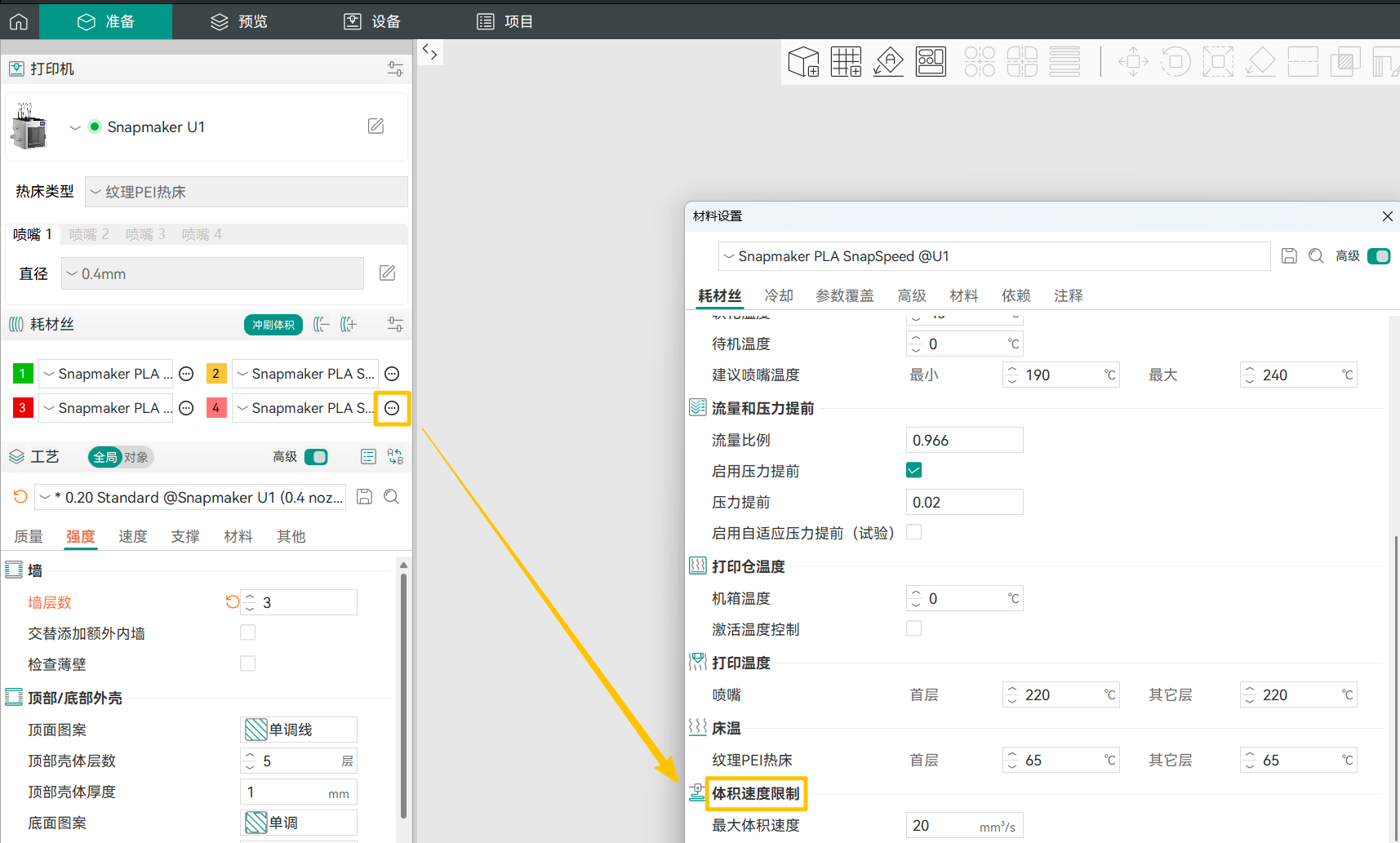
Task: Click the flushing volumes button
Action: [273, 325]
